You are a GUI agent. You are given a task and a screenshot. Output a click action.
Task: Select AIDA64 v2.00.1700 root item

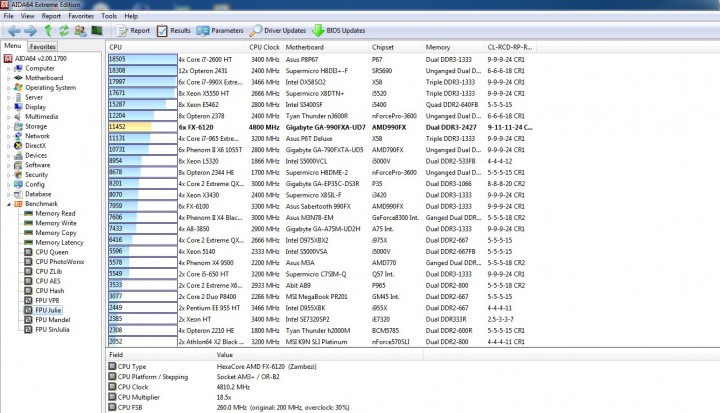(x=40, y=58)
